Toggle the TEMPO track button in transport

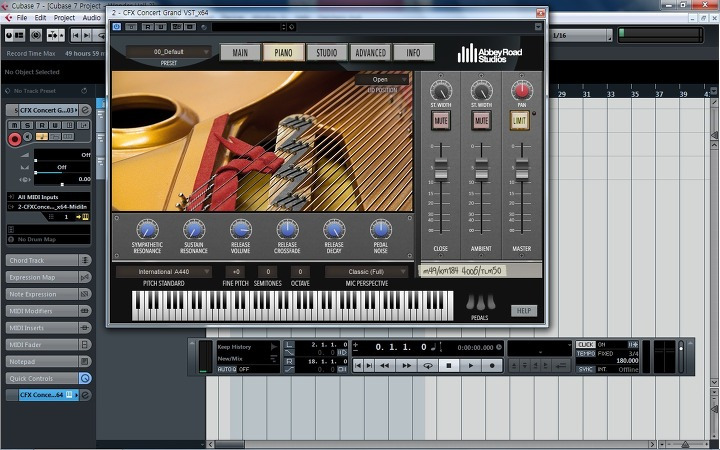pos(586,354)
